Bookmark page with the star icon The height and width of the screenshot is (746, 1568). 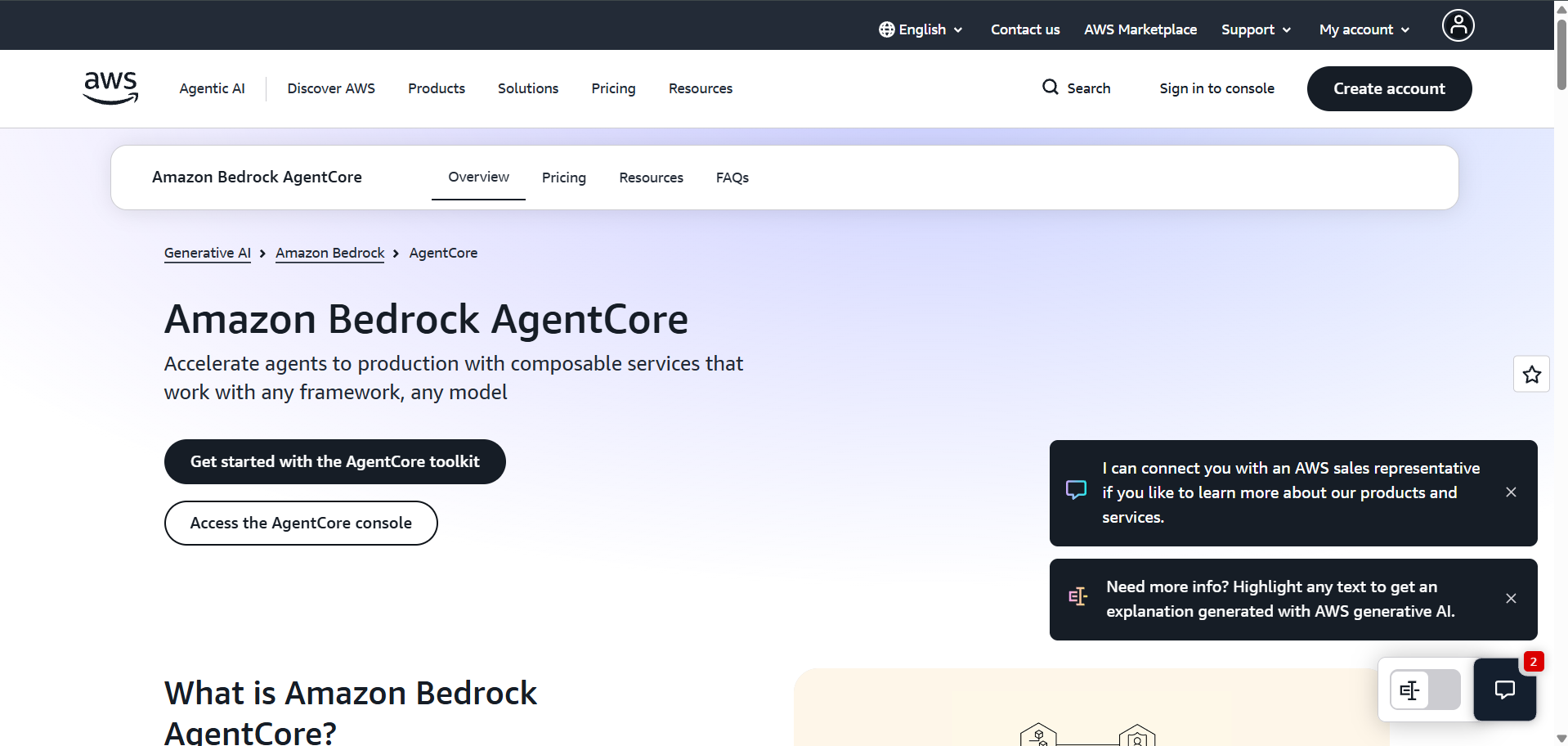1531,375
